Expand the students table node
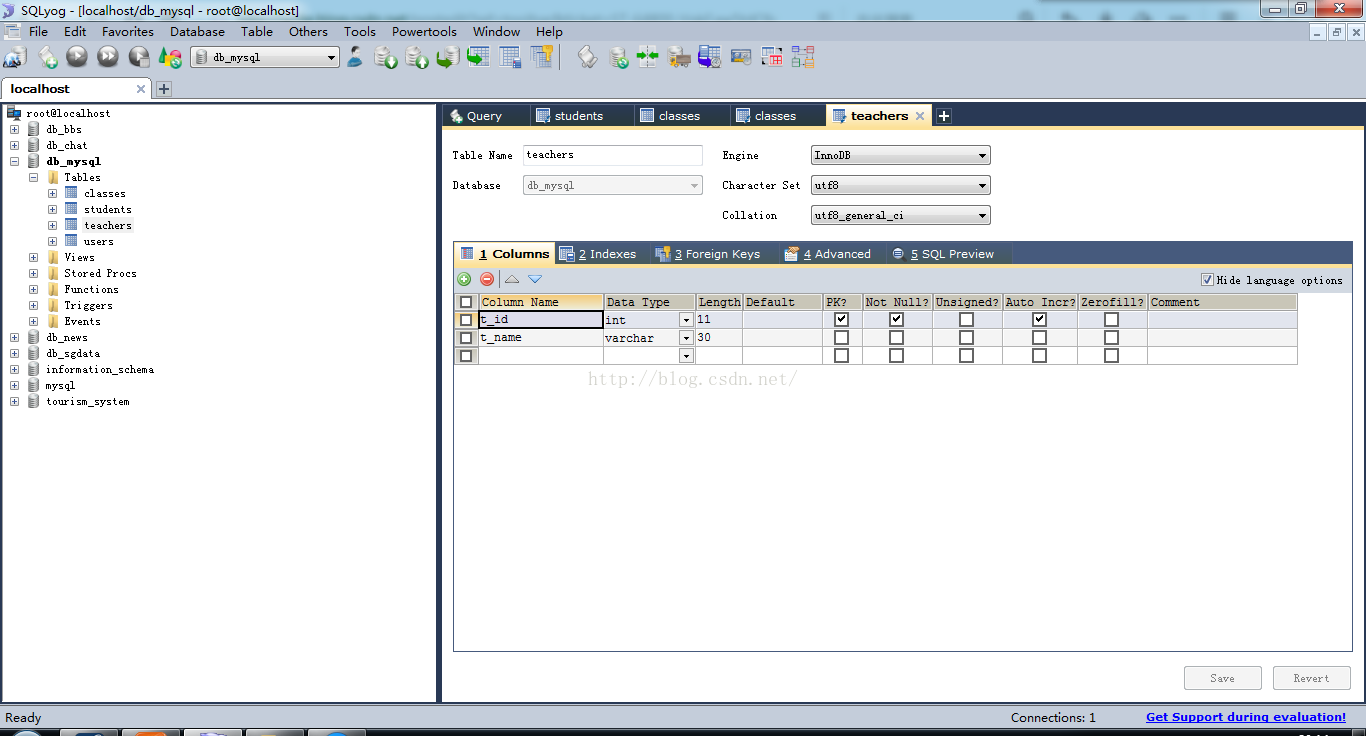Screen dimensions: 1366x736 52,209
